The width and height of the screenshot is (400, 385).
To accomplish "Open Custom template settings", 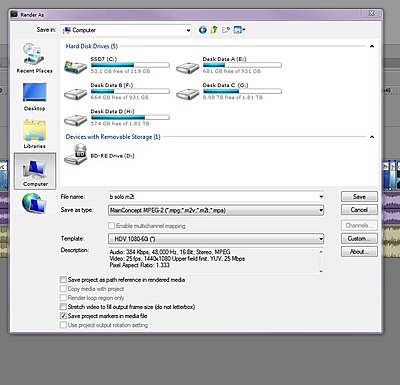I will click(359, 239).
